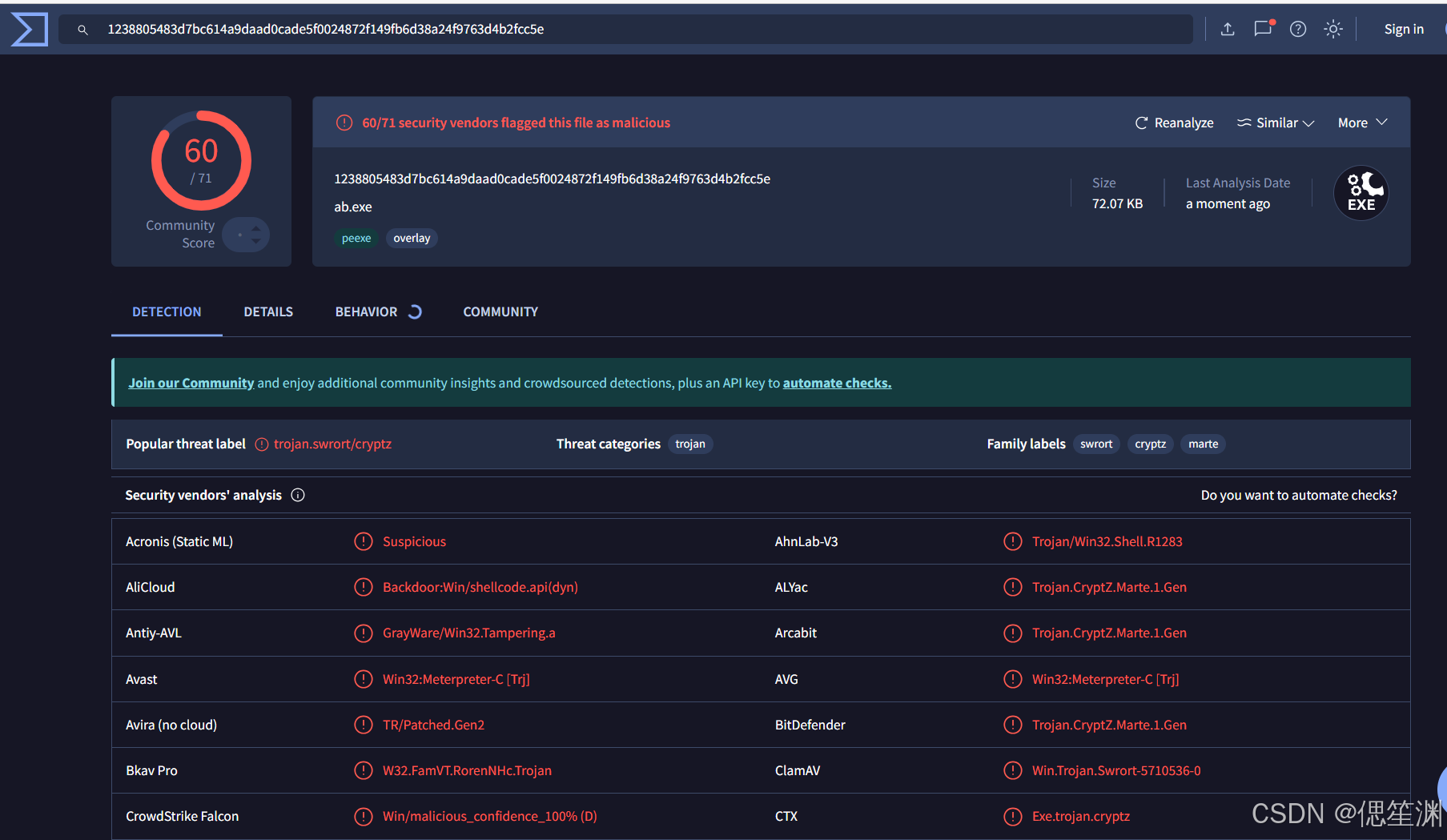Click the 72.07 KB size value

[1118, 203]
